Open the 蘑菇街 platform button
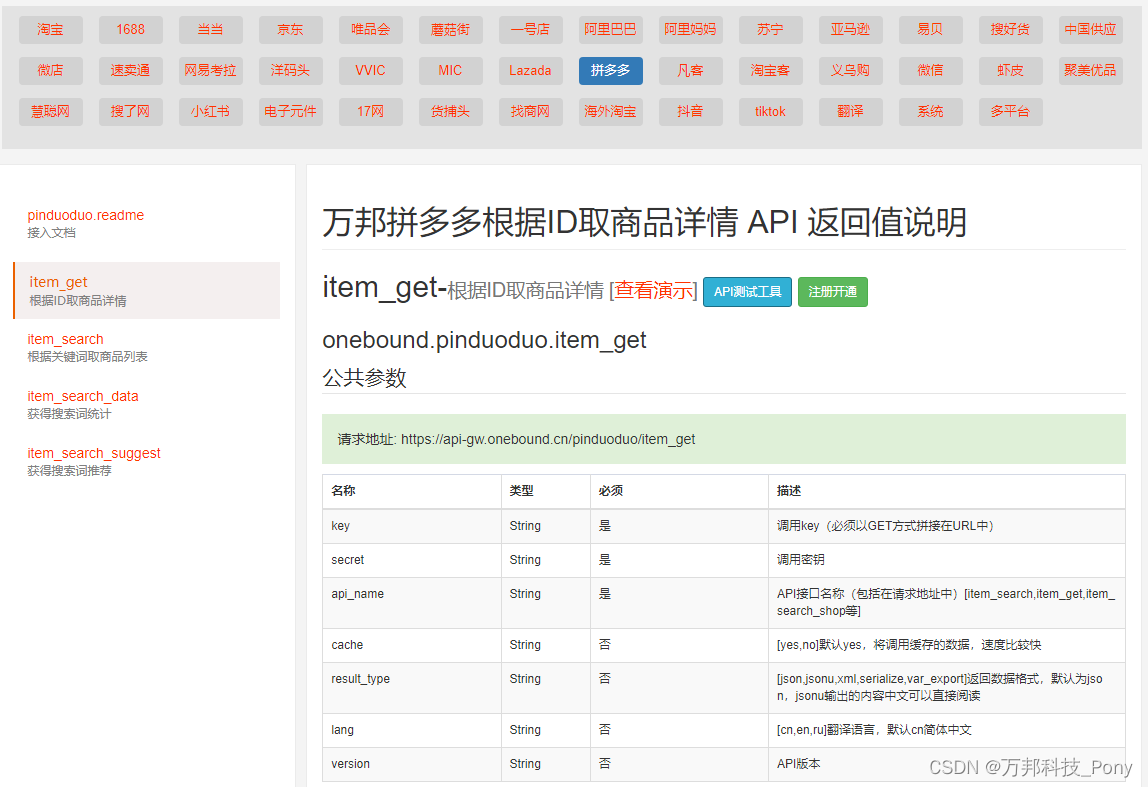The image size is (1148, 787). 450,29
